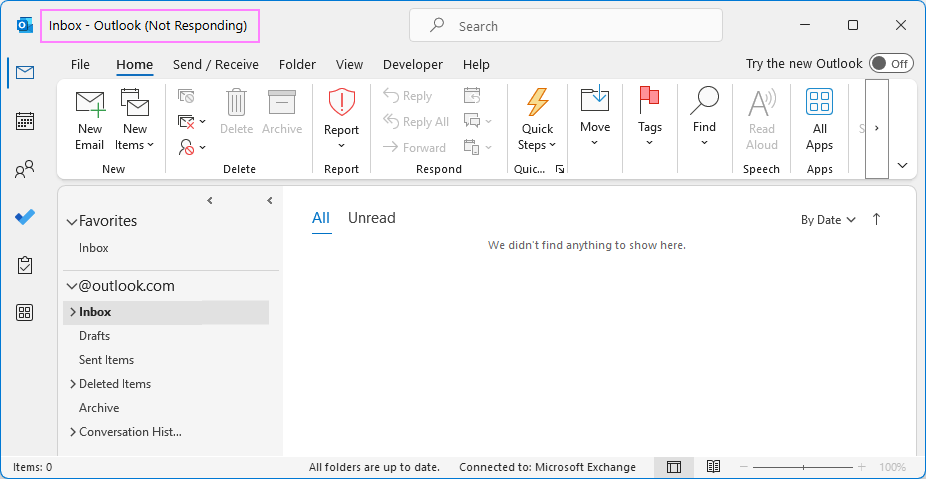
Task: Open the Drafts folder
Action: (x=94, y=335)
